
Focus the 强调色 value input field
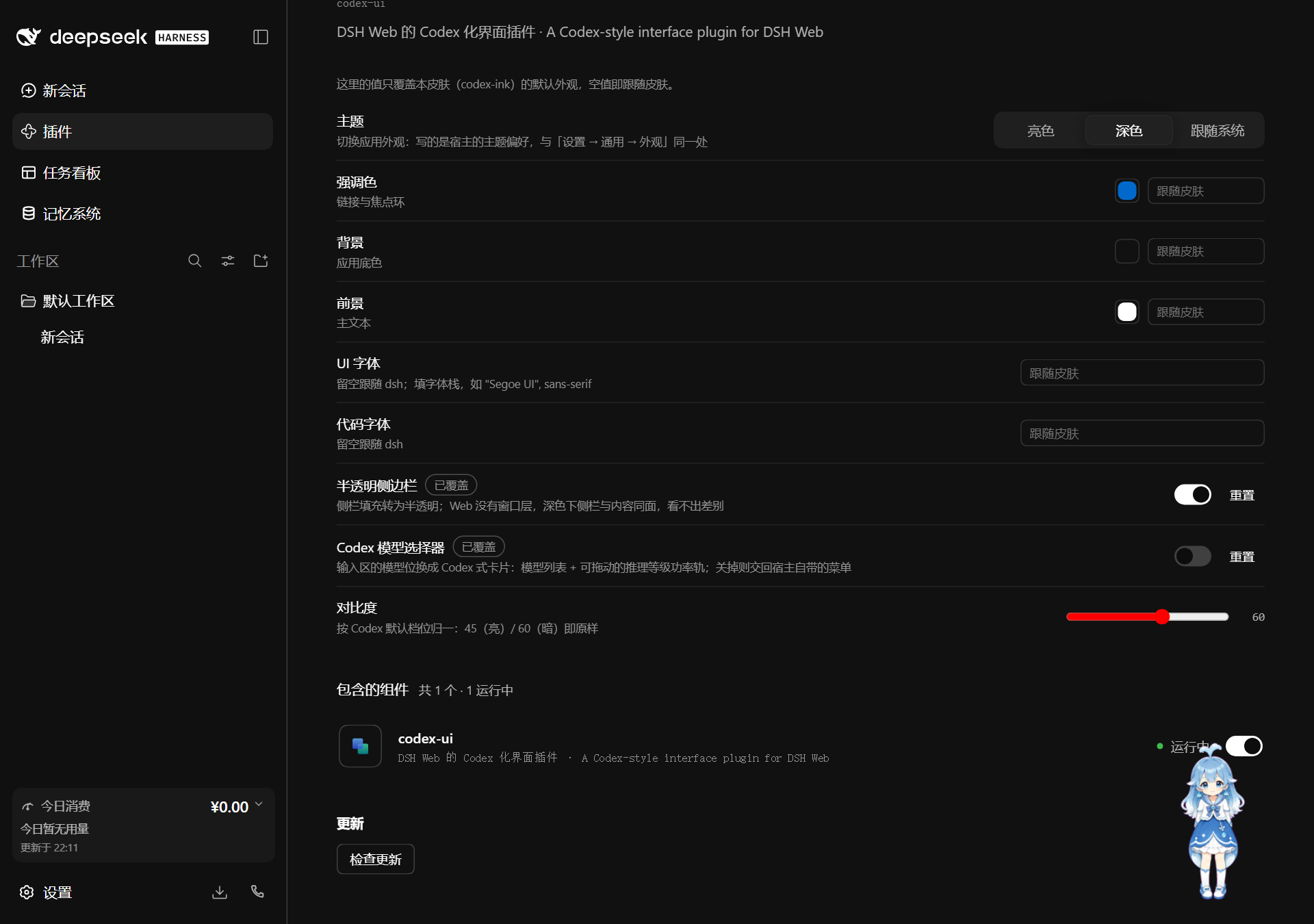pyautogui.click(x=1206, y=191)
